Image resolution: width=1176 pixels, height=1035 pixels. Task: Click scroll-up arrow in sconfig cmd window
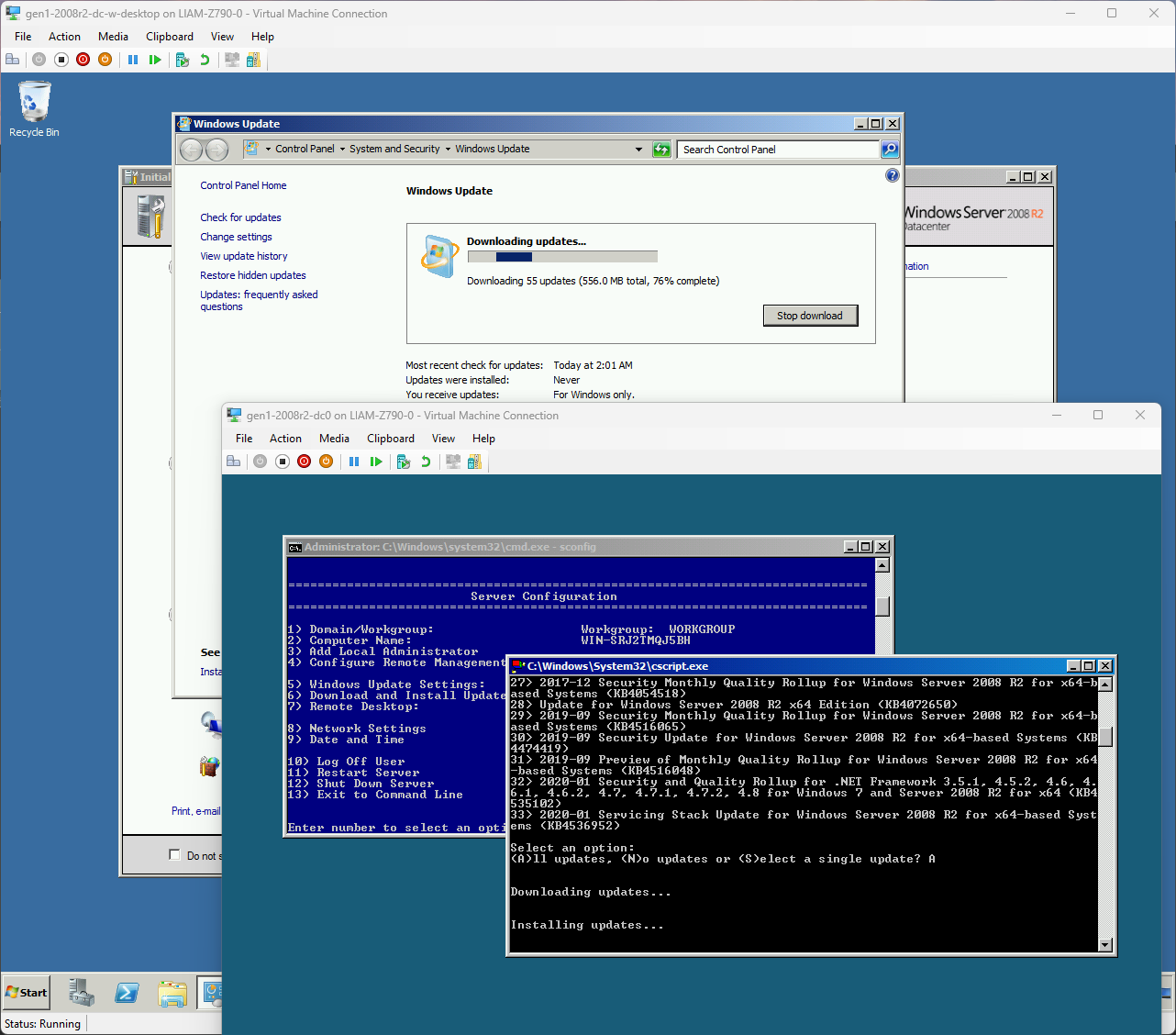pos(882,565)
